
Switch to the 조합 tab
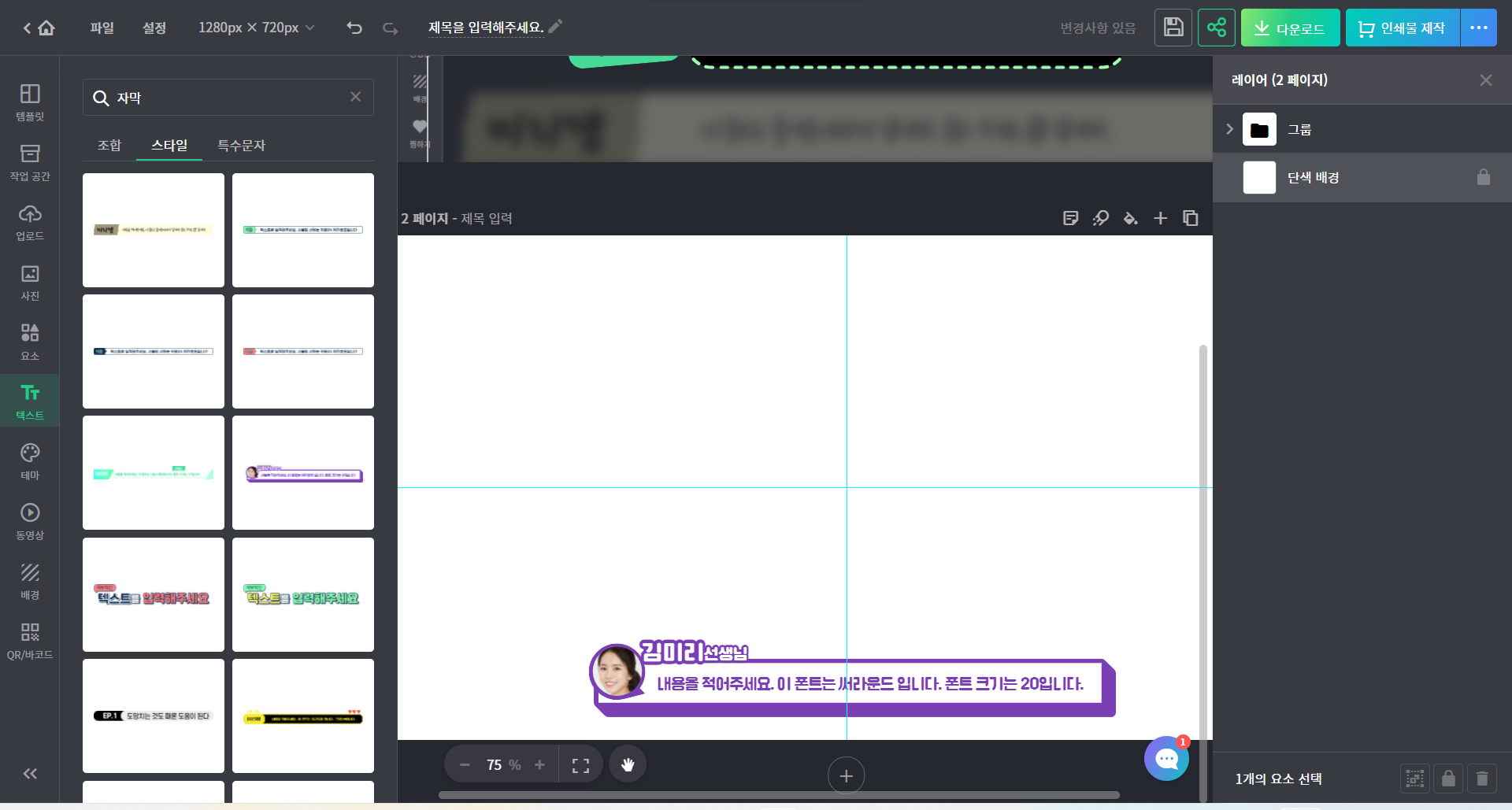(109, 146)
